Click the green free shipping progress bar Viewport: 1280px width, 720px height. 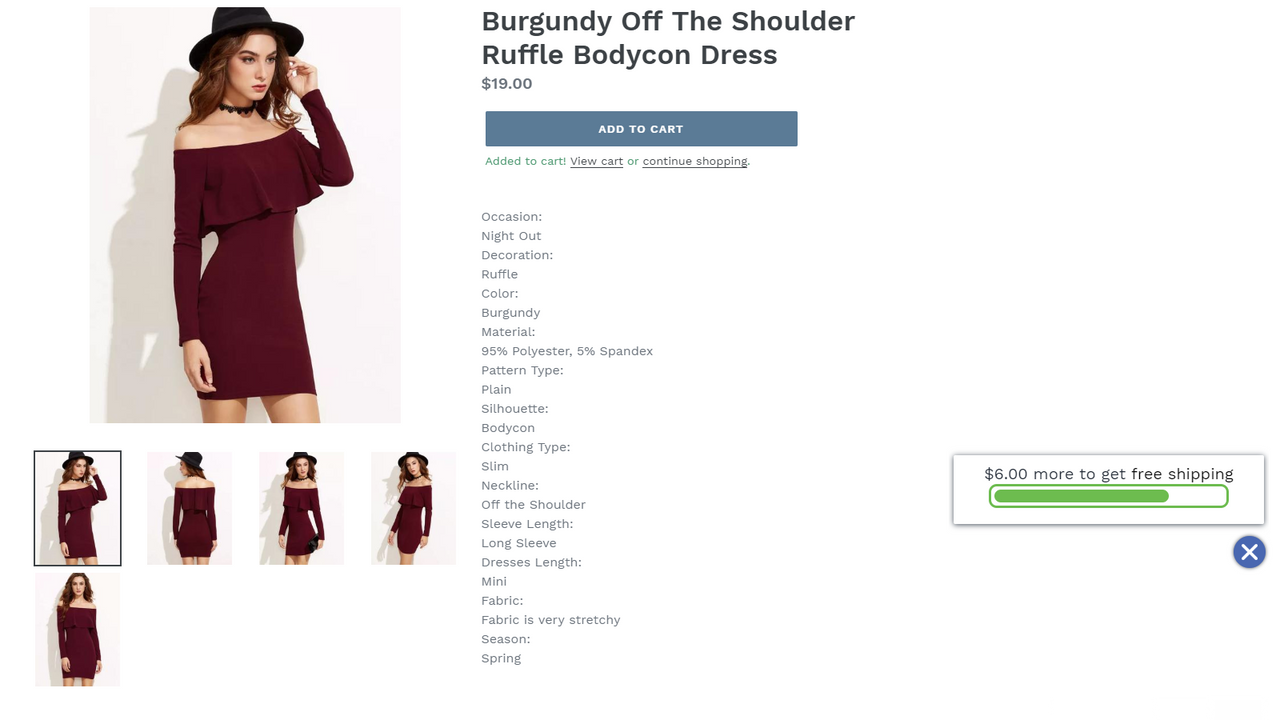tap(1109, 496)
